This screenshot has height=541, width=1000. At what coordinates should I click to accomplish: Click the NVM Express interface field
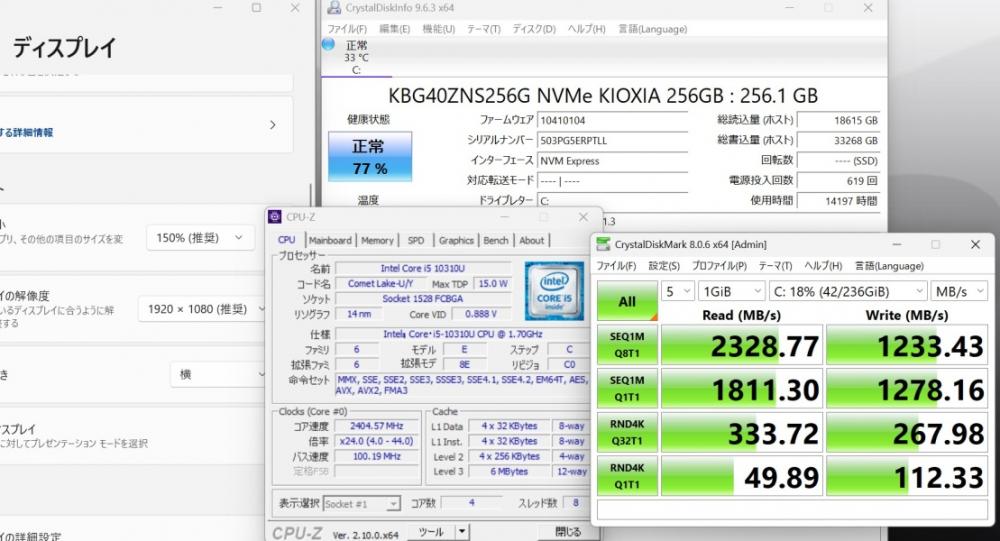point(612,161)
